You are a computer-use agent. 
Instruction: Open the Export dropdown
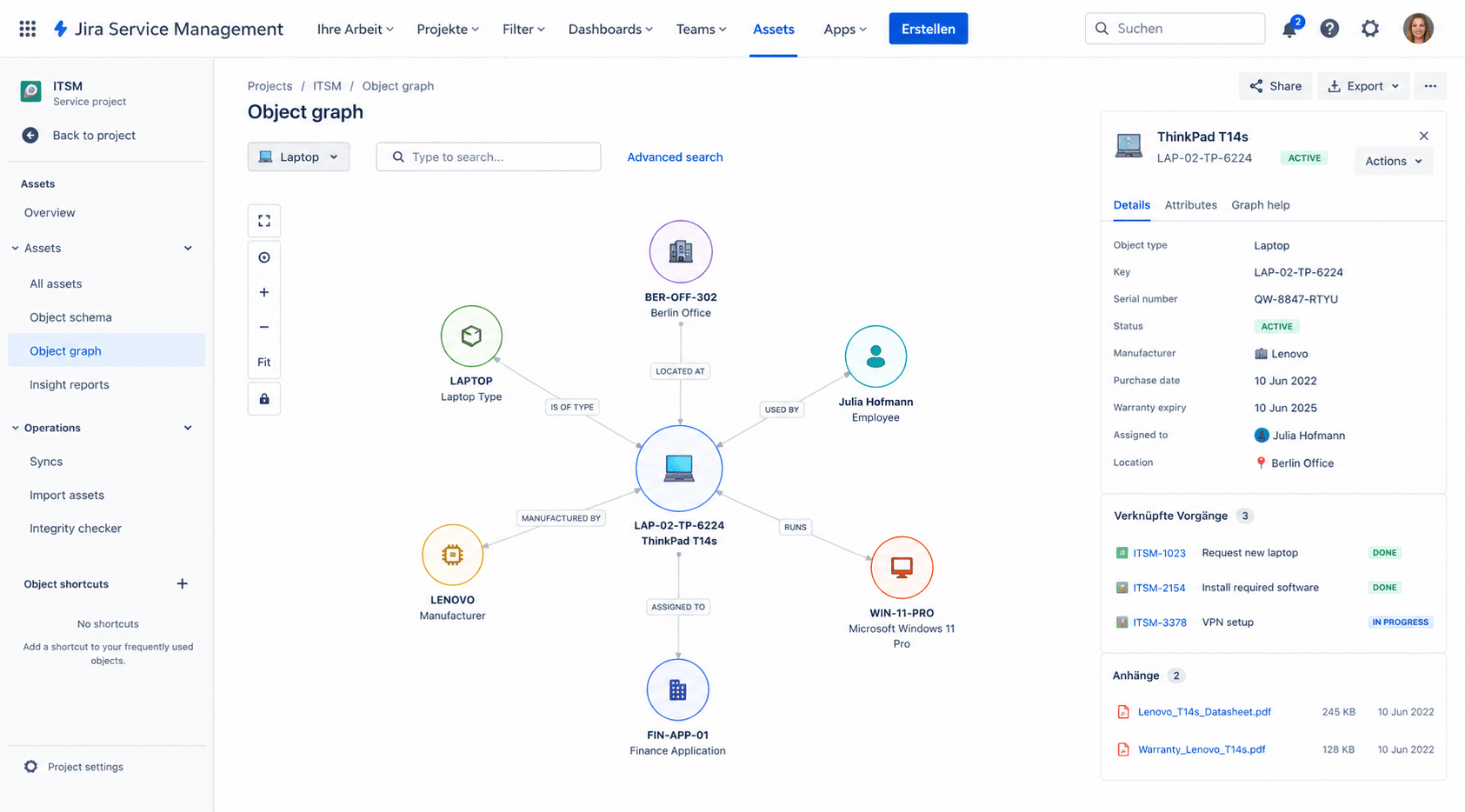[x=1363, y=86]
